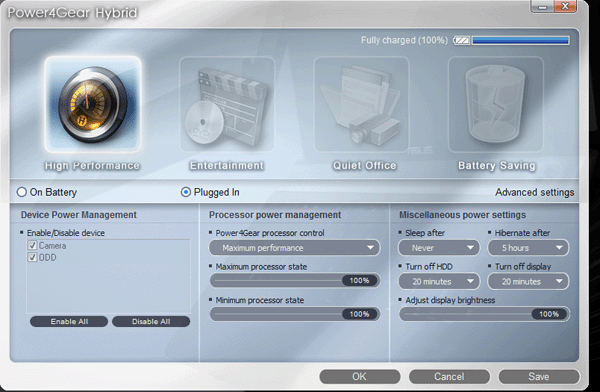Click the High Performance mode label
Viewport: 600px width, 392px height.
coord(92,166)
